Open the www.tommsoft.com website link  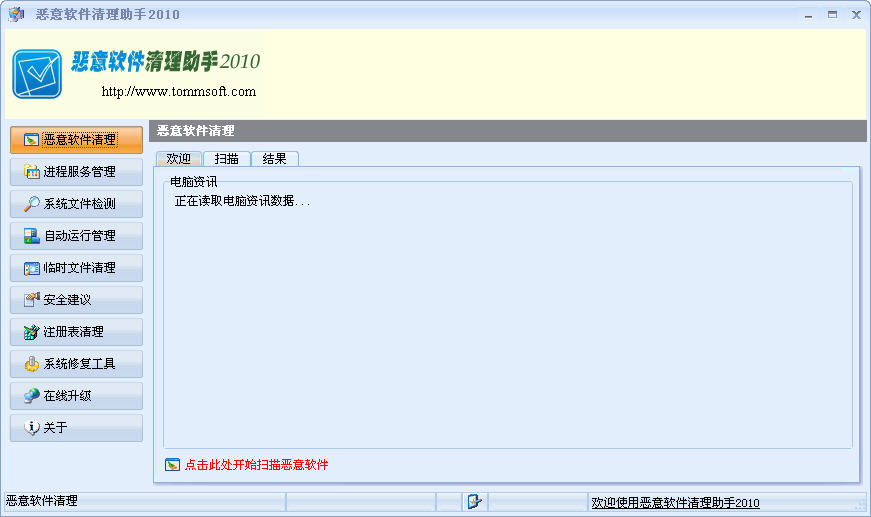pos(178,92)
